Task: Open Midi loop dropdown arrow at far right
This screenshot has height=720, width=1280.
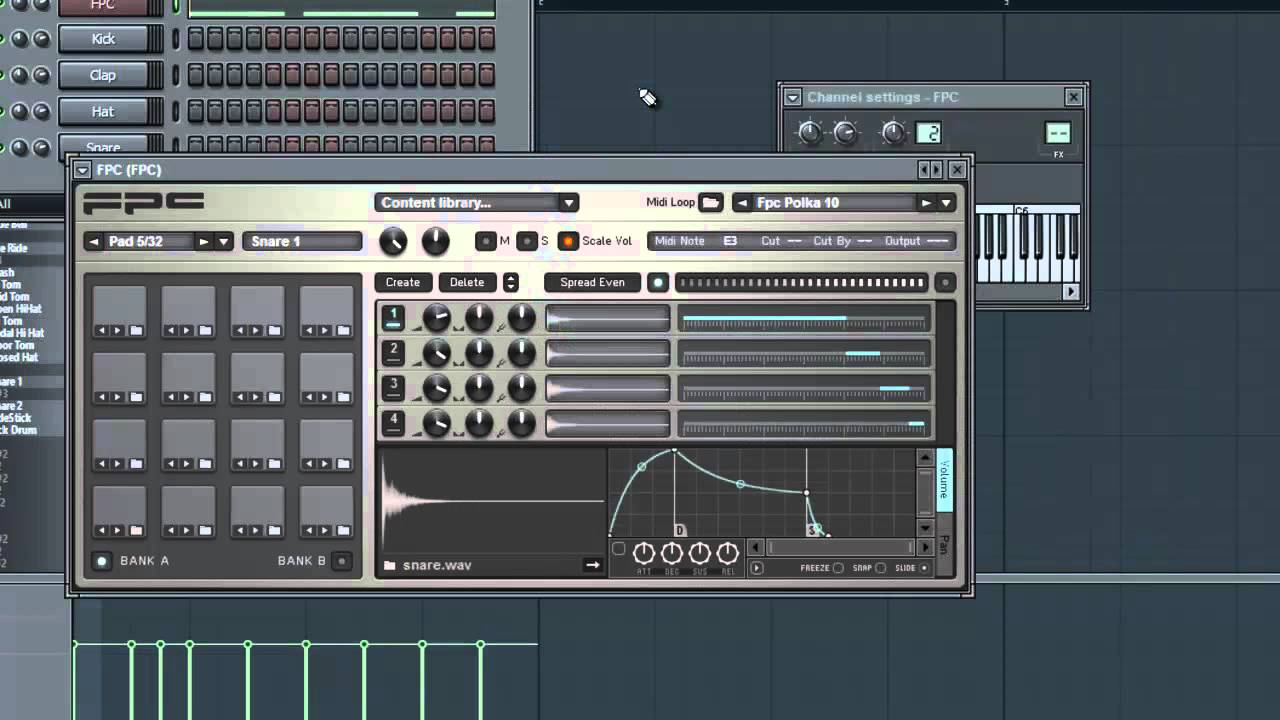Action: [946, 203]
